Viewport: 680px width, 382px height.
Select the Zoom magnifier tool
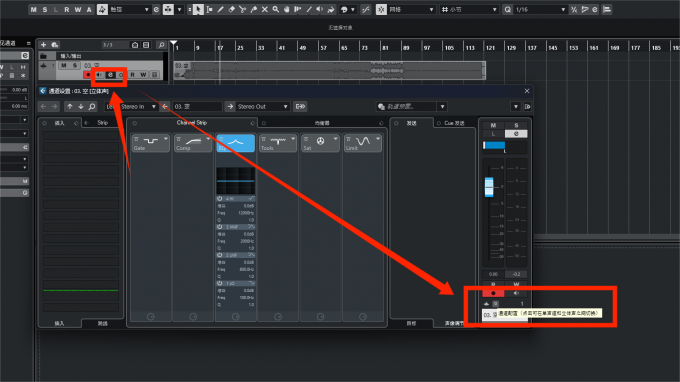[x=276, y=9]
